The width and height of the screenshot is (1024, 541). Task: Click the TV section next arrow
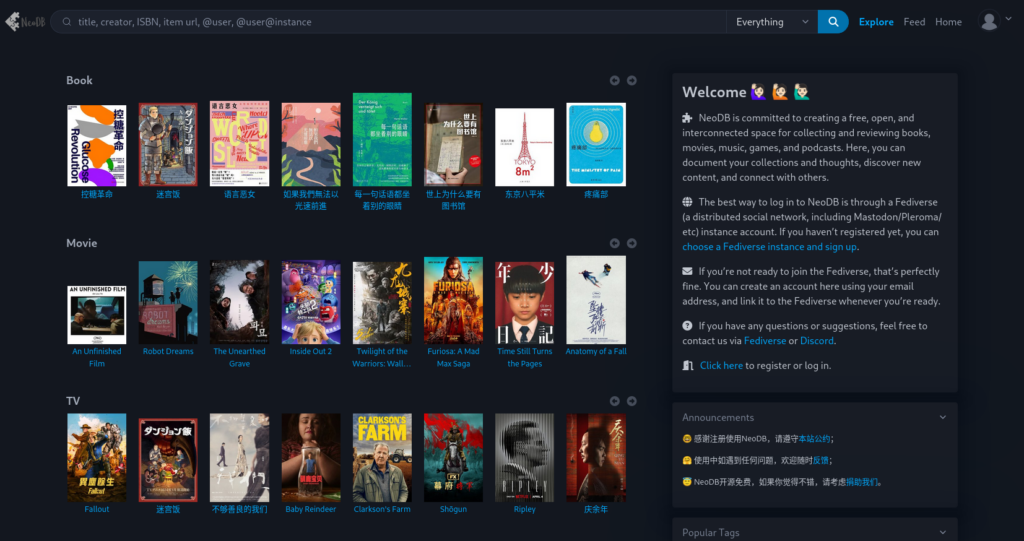click(632, 401)
